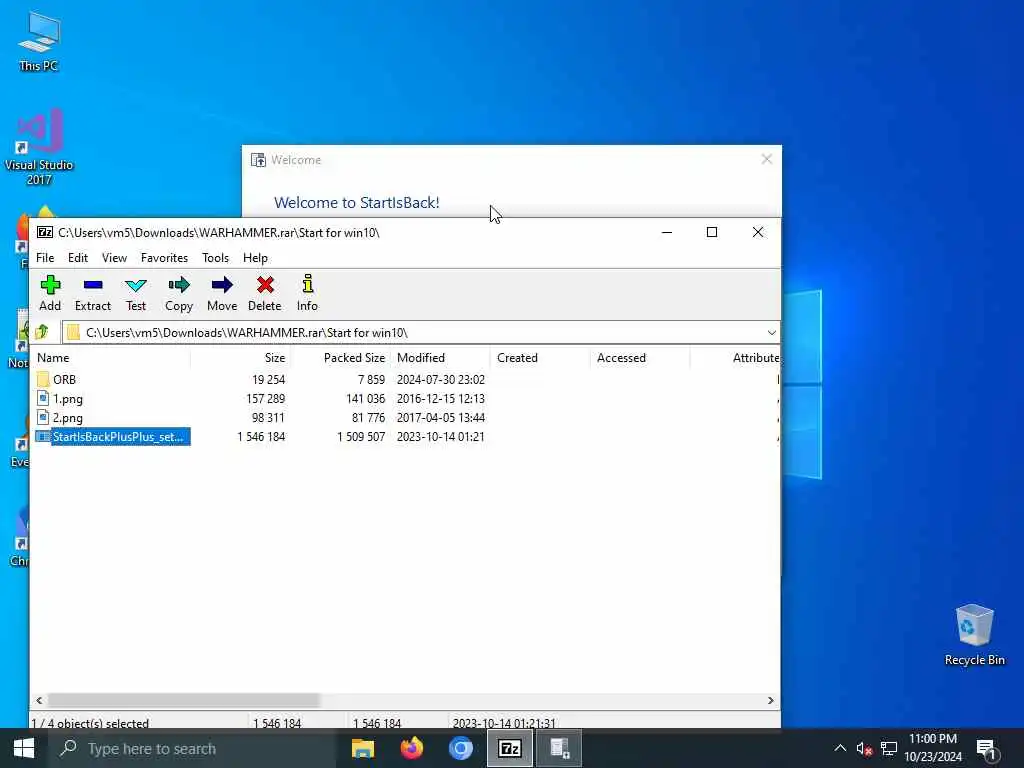Click the Windows Start button
1024x768 pixels.
pos(24,748)
